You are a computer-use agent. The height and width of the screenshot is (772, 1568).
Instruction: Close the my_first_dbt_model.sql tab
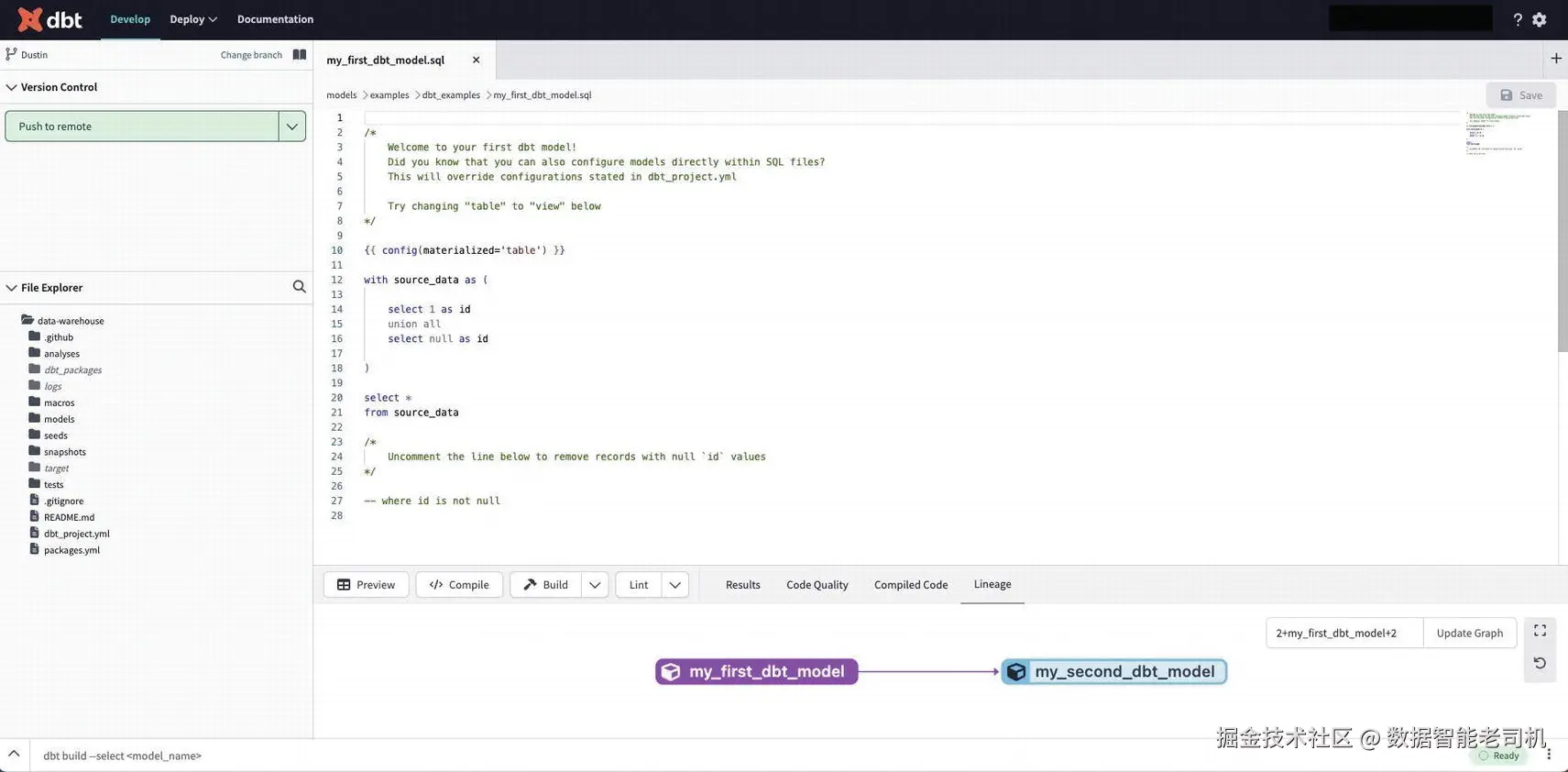click(x=476, y=60)
